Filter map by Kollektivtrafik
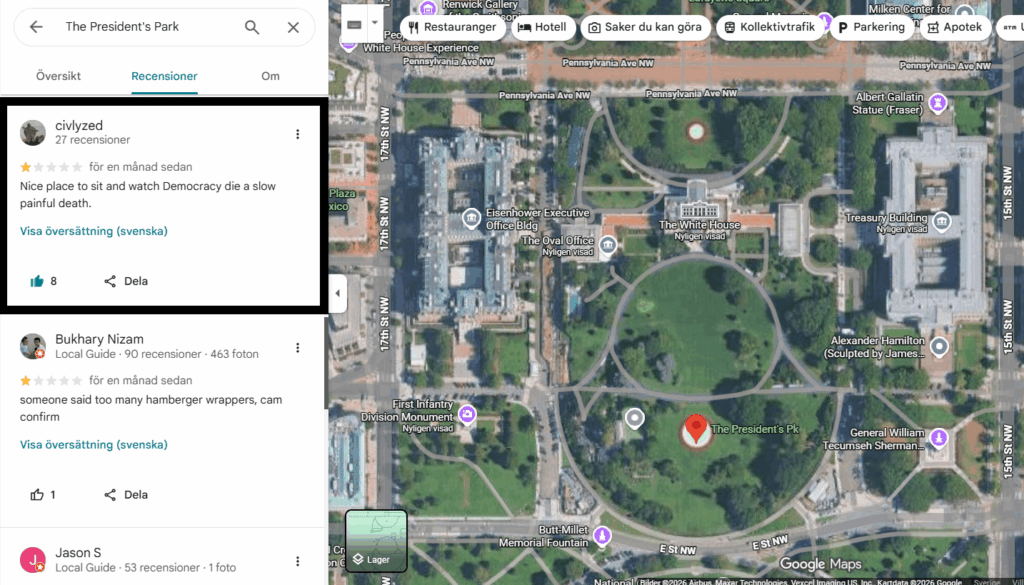 [x=770, y=27]
